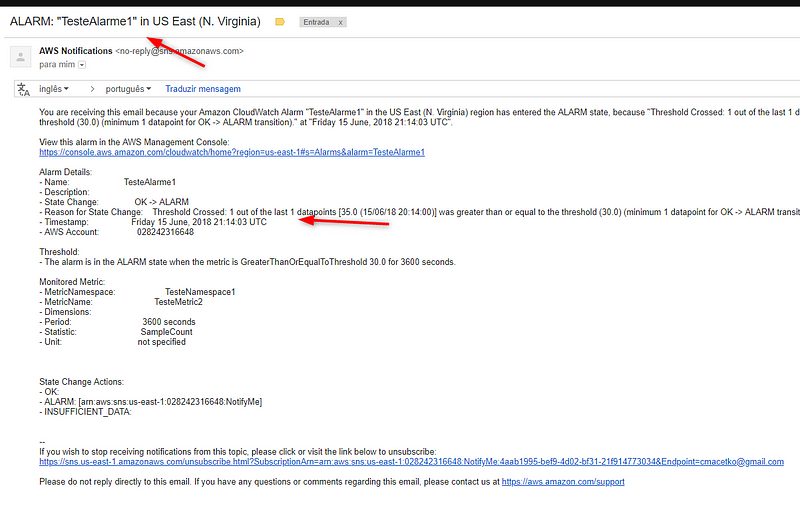Click the sender name 'AWS Notifications'
The height and width of the screenshot is (506, 800).
pos(76,51)
